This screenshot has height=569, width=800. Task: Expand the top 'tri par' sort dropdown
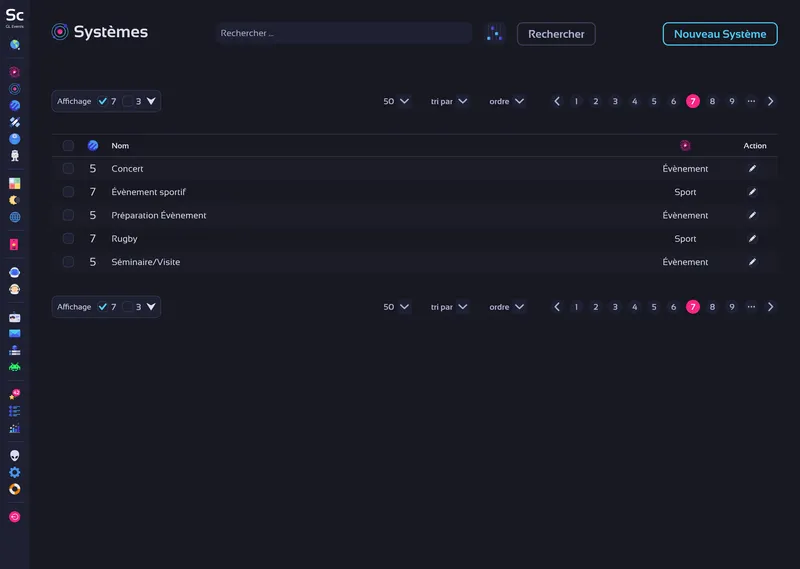pos(449,101)
